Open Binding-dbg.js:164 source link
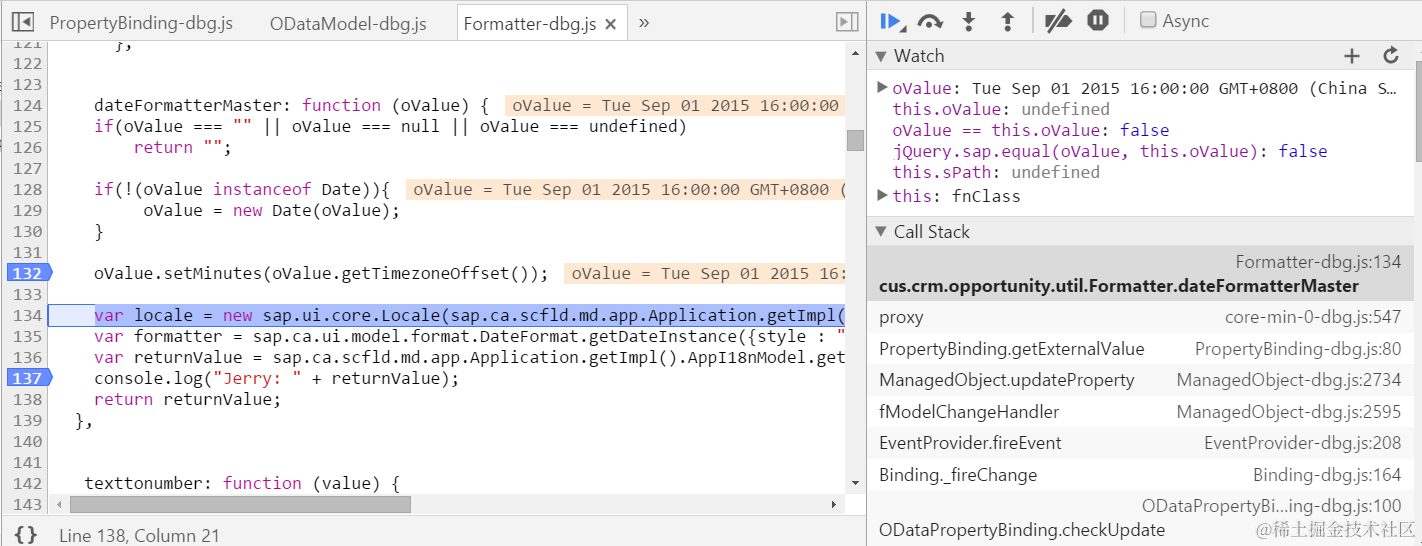Screen dimensions: 1422x546 (1327, 475)
